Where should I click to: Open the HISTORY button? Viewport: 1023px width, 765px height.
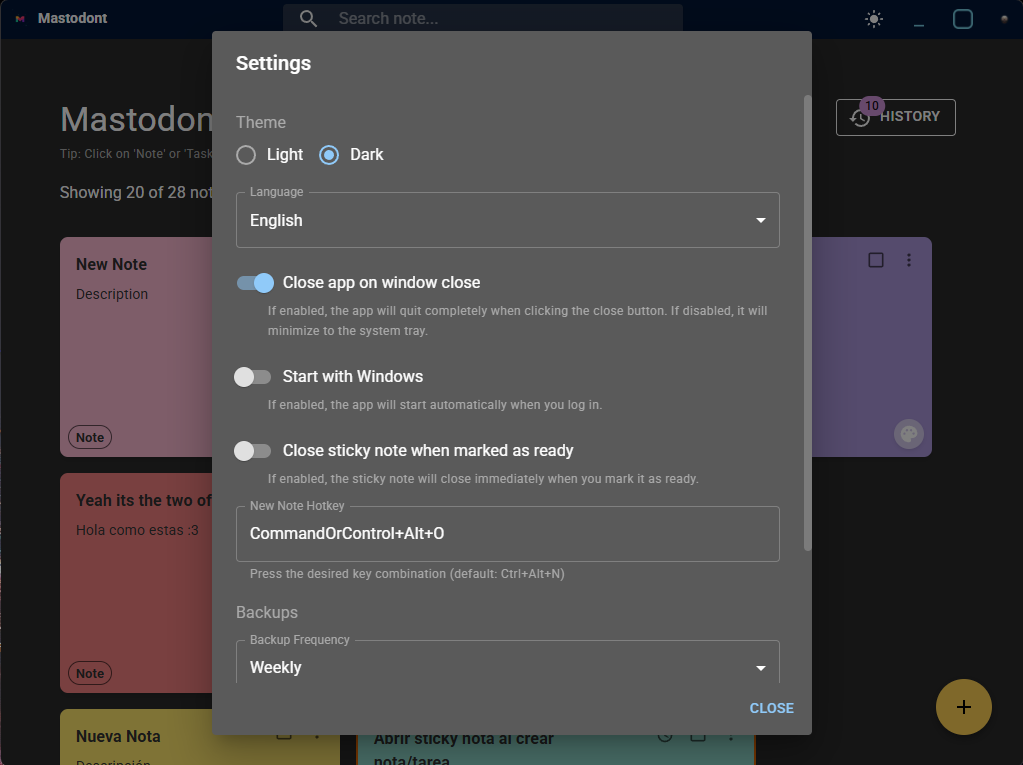895,117
